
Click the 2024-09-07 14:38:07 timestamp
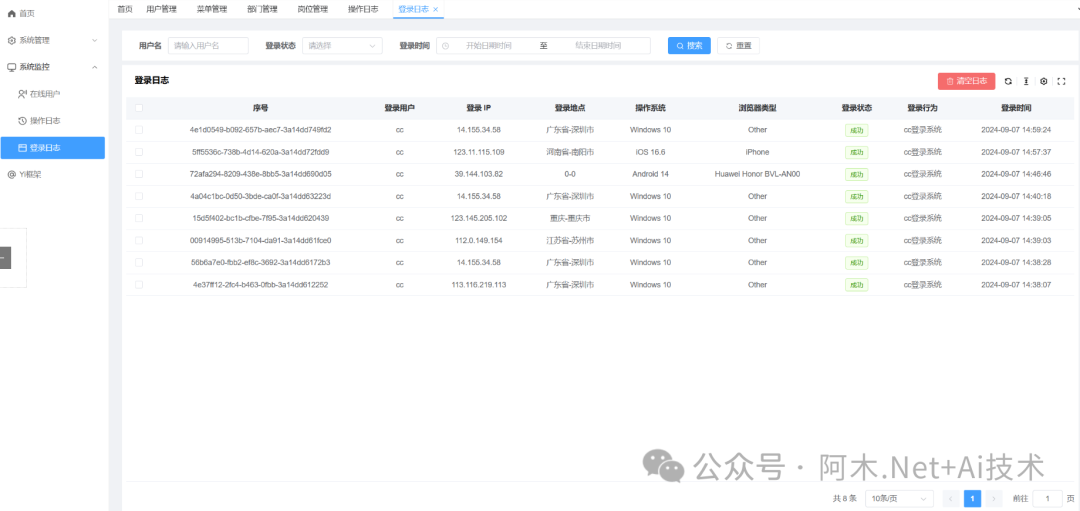pyautogui.click(x=1016, y=284)
